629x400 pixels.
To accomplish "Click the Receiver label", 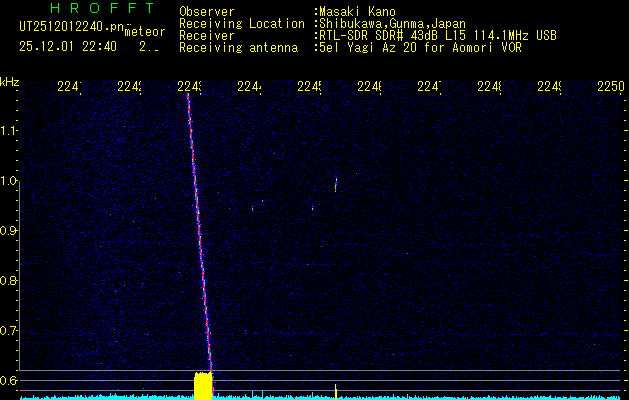I will click(x=207, y=36).
